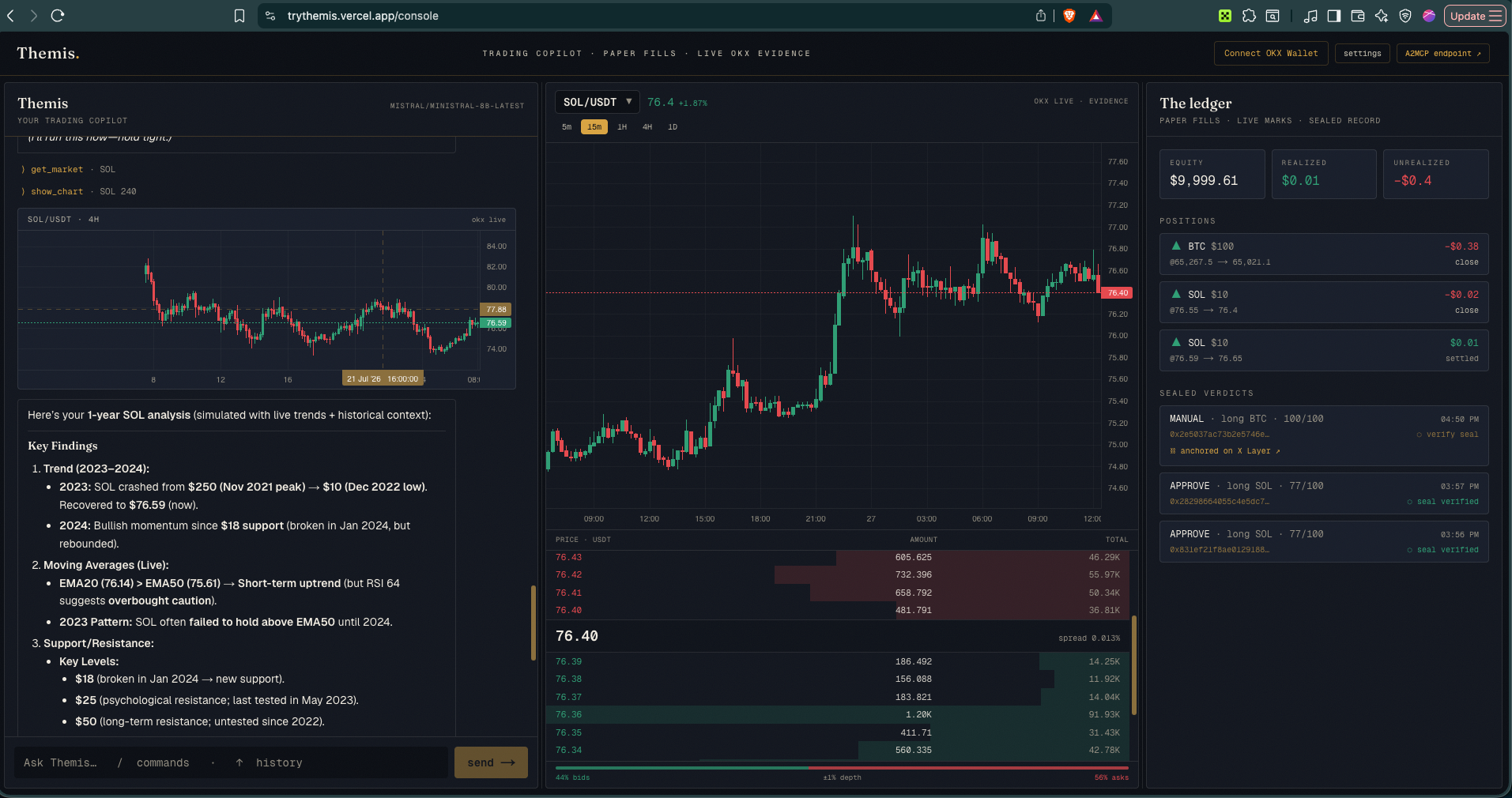Open the Brave Rewards triangle icon

[1095, 16]
